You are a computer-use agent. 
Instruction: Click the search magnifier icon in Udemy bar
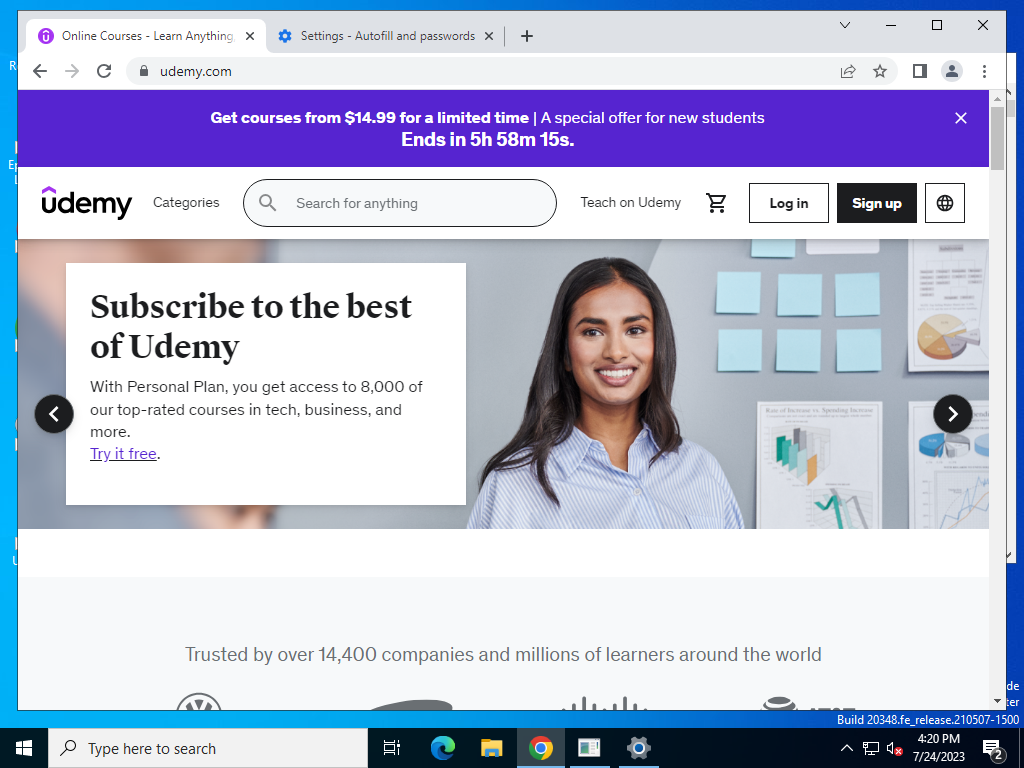(x=267, y=203)
